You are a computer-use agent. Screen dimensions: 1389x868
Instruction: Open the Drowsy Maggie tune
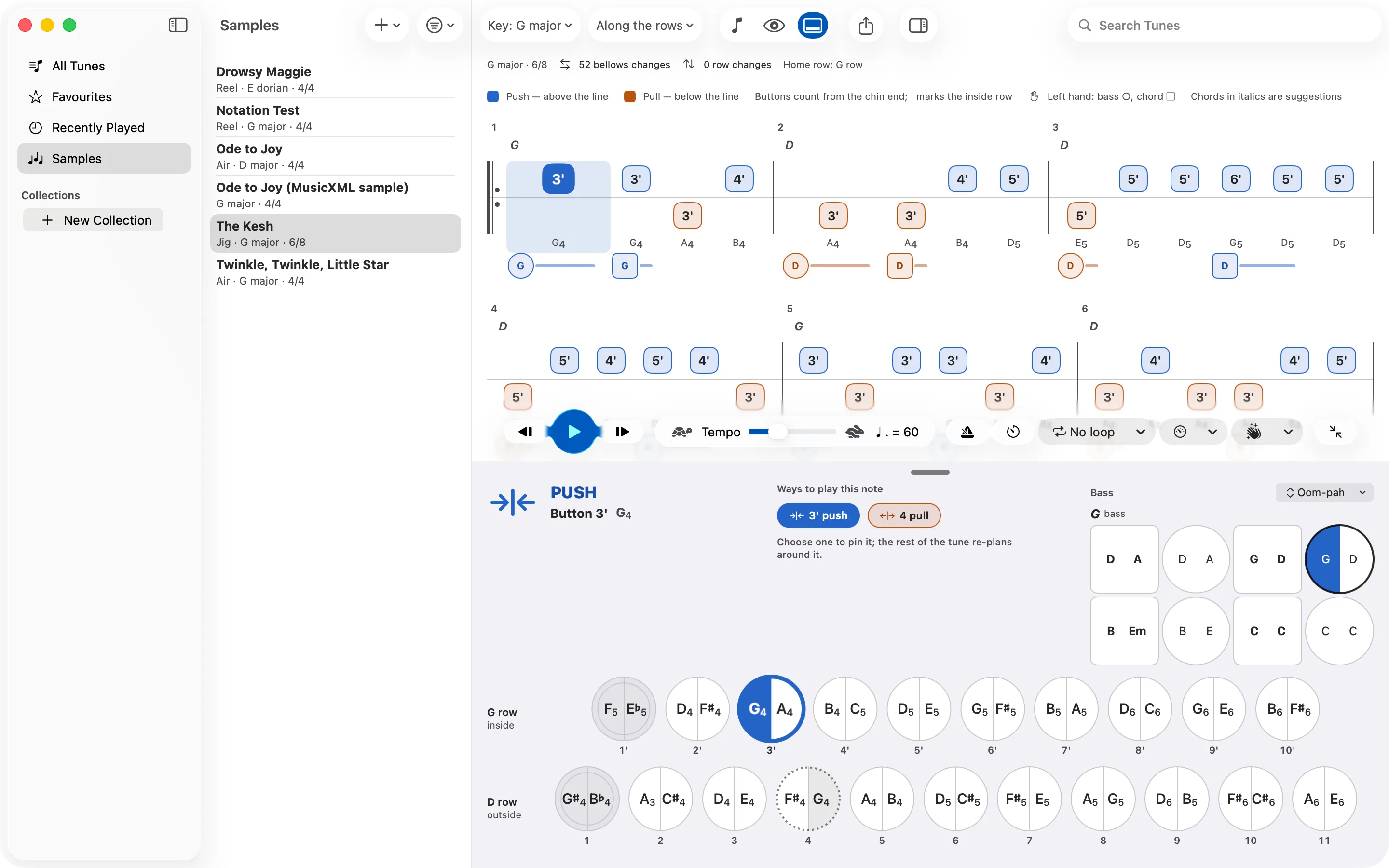click(x=335, y=79)
